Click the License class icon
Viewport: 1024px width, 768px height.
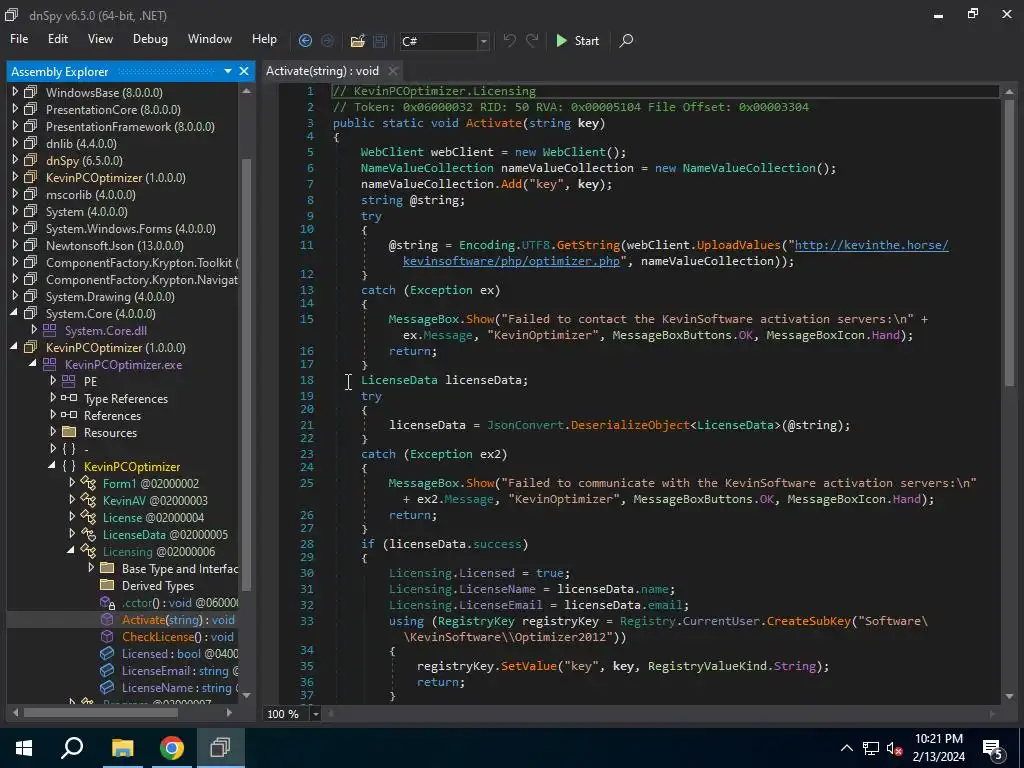click(x=88, y=517)
